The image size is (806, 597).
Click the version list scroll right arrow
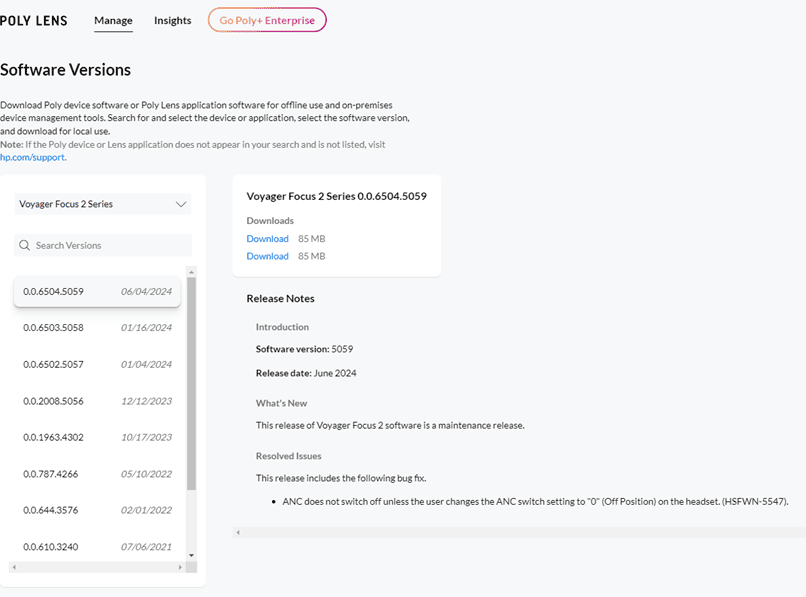point(180,567)
